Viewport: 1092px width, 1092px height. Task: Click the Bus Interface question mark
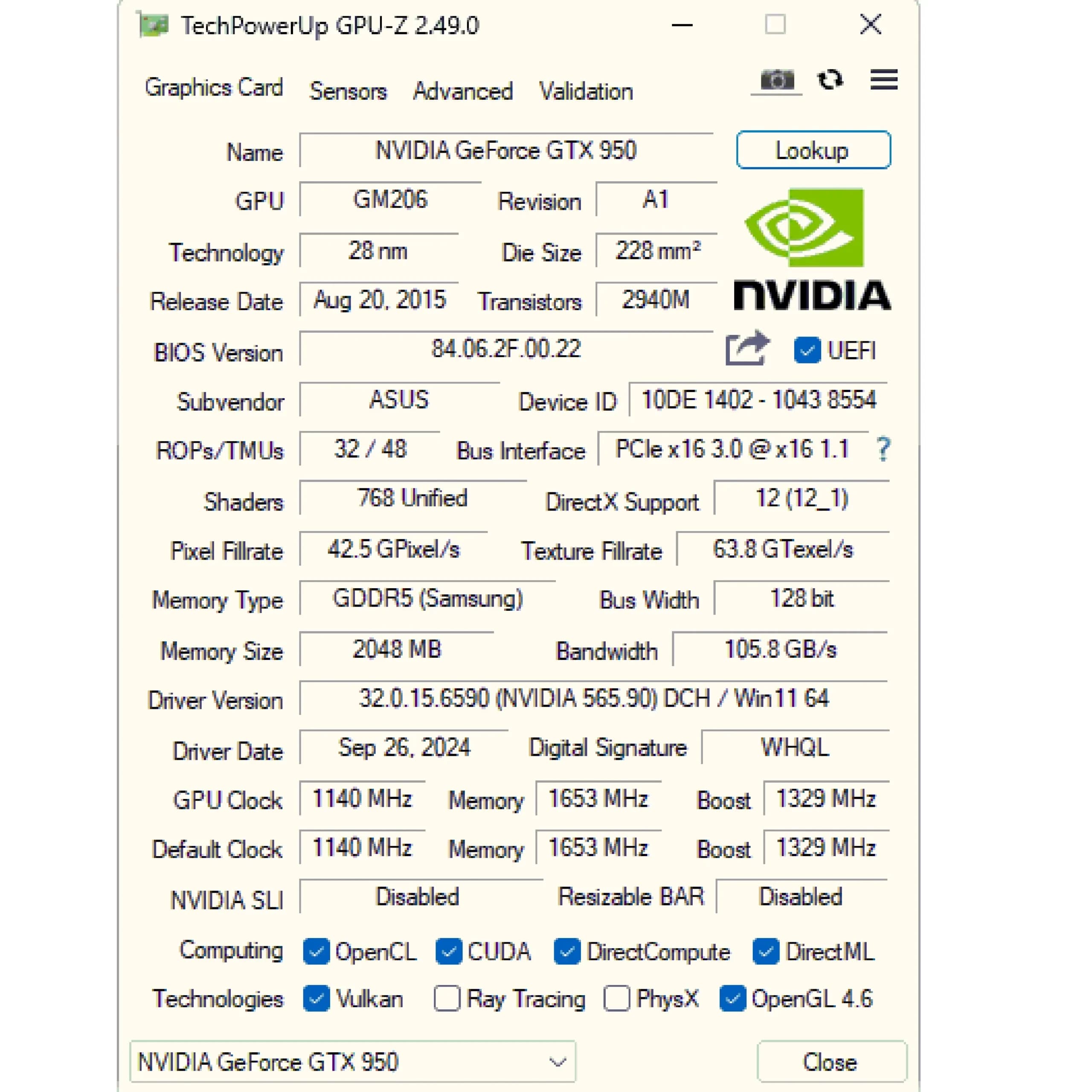click(883, 449)
